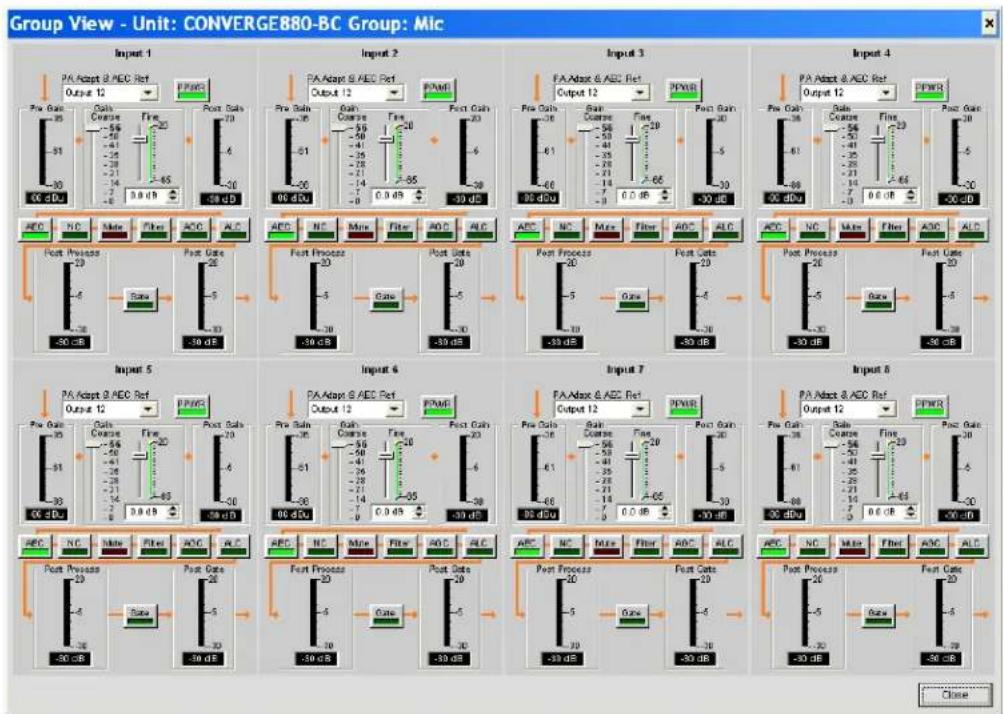The width and height of the screenshot is (1004, 714).
Task: Toggle AEC for Input 2
Action: (280, 229)
